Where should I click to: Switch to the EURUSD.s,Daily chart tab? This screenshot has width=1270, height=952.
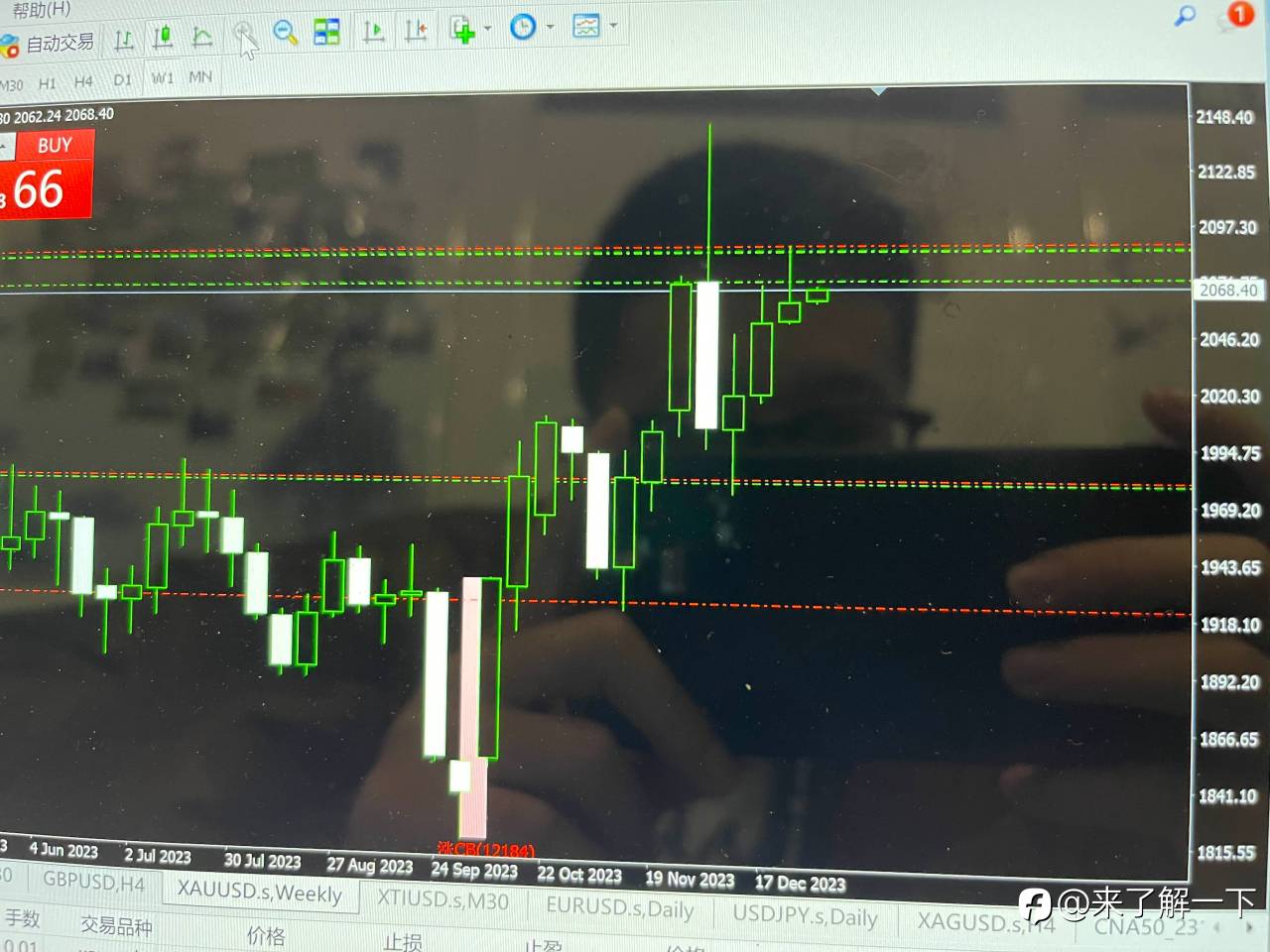(620, 907)
